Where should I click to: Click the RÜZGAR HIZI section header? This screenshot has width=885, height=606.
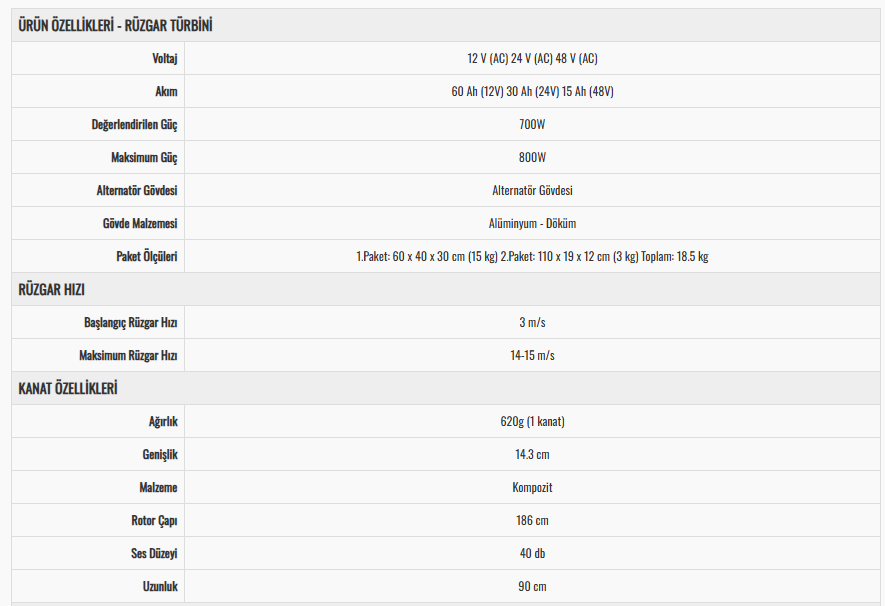51,289
